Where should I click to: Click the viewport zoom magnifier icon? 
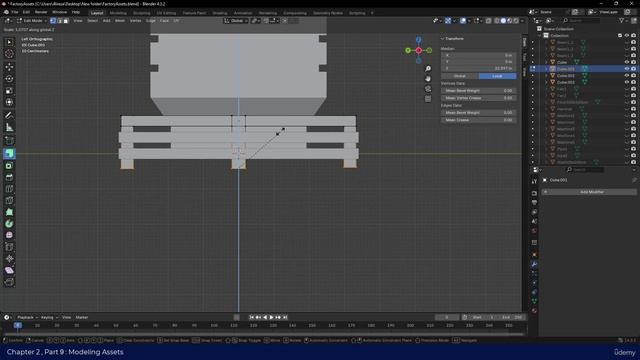click(x=428, y=69)
